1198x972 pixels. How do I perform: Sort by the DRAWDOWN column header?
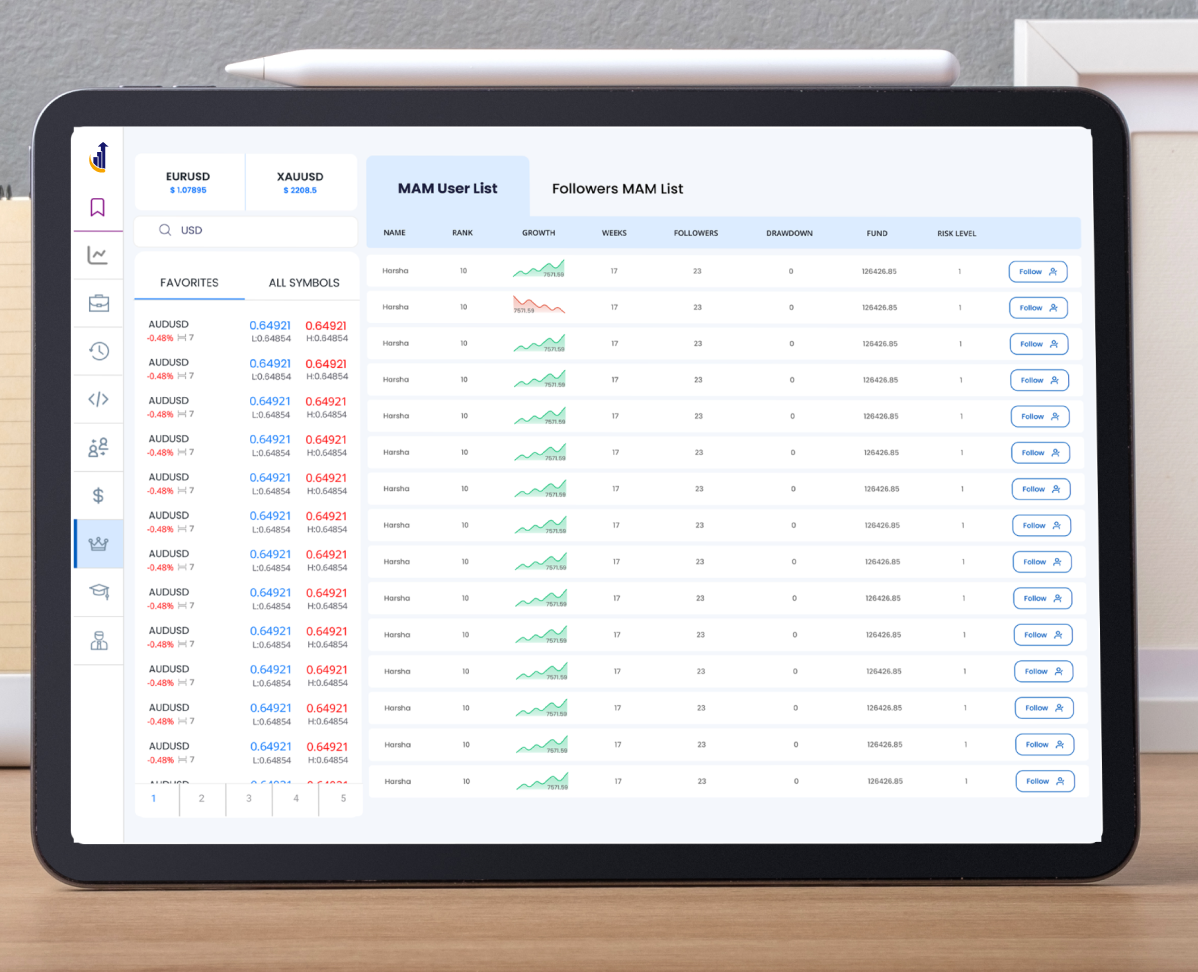789,233
